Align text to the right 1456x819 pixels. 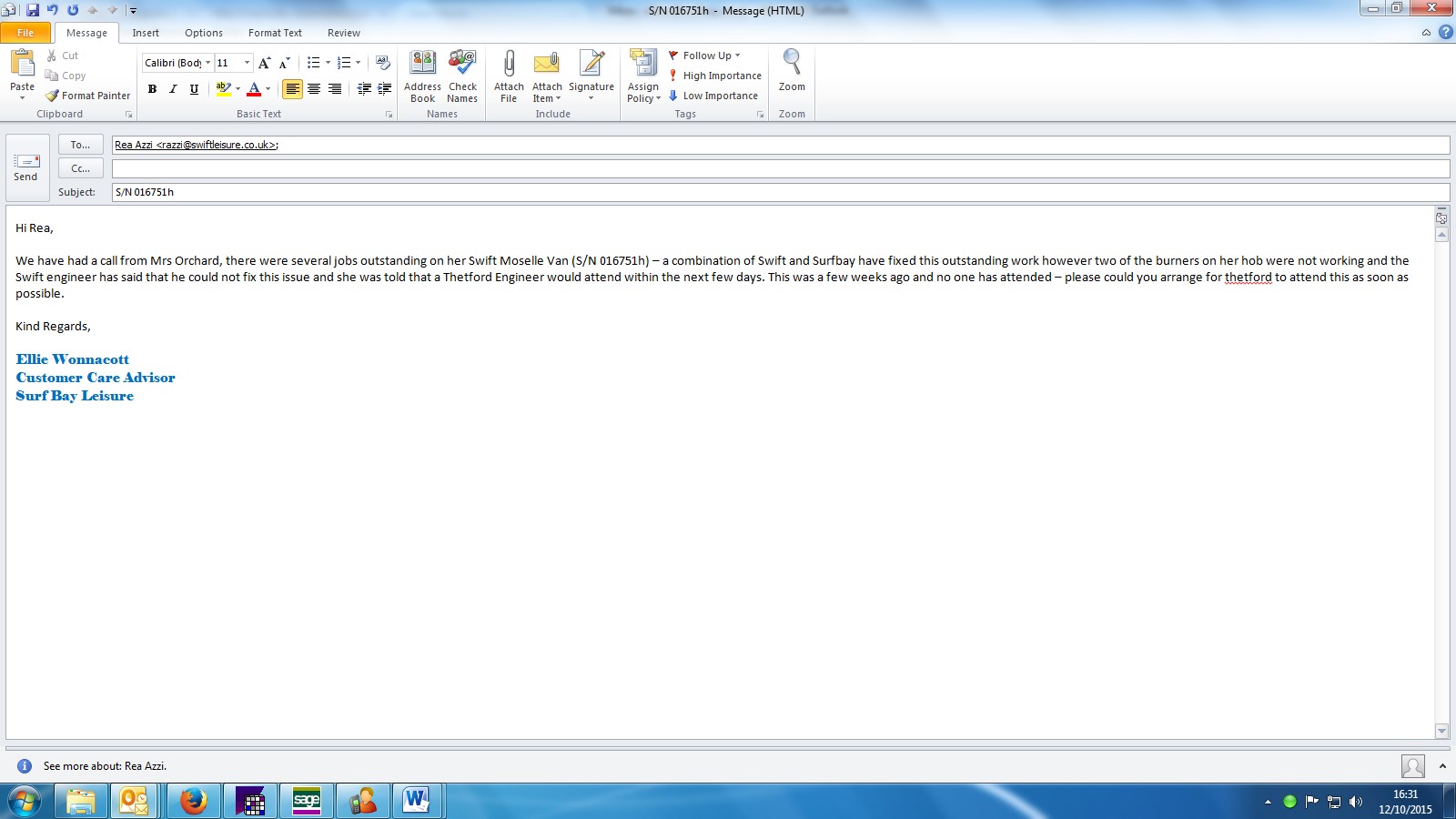coord(335,88)
